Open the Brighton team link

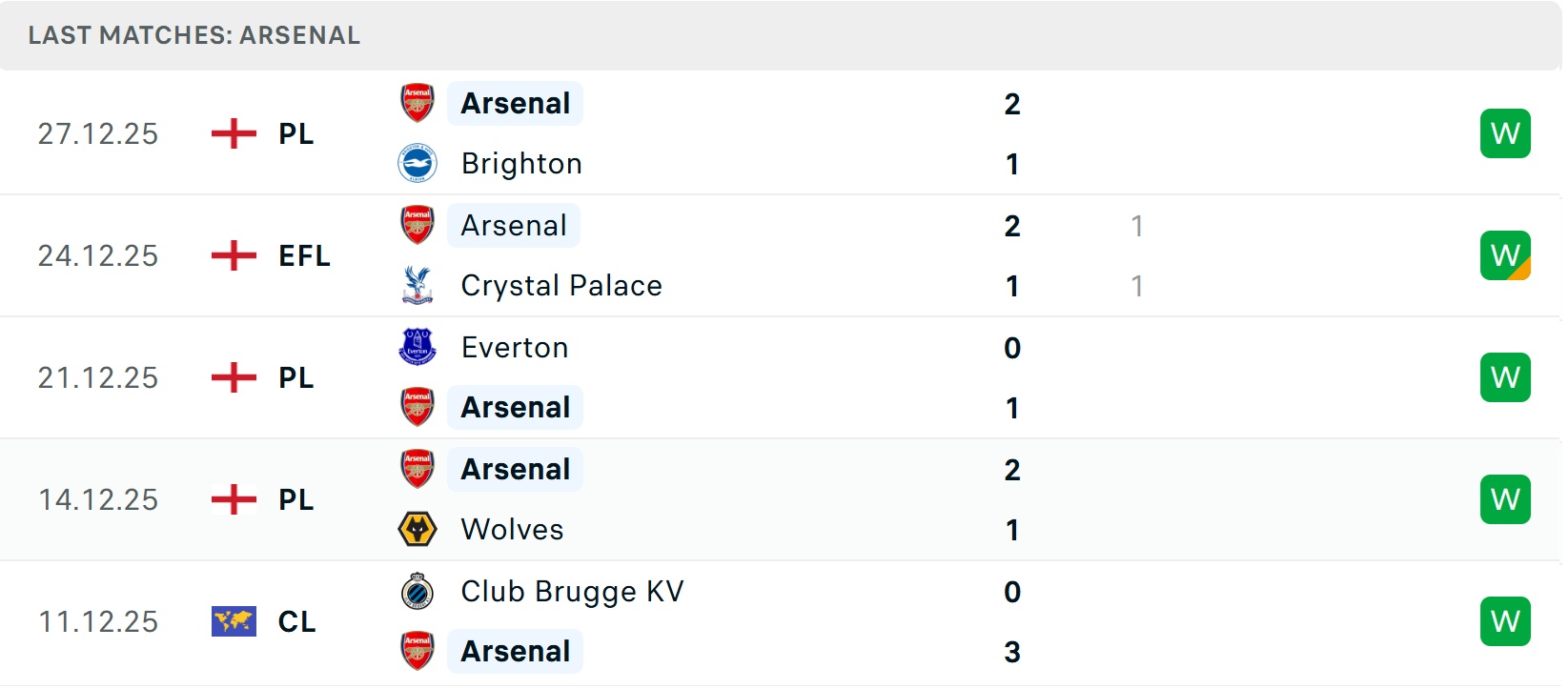pos(521,164)
